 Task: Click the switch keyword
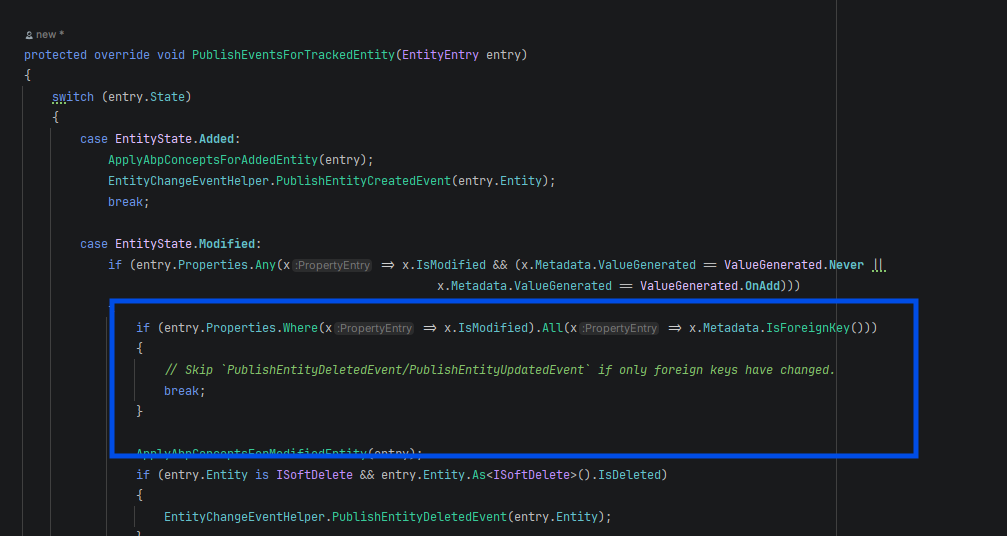[x=73, y=96]
